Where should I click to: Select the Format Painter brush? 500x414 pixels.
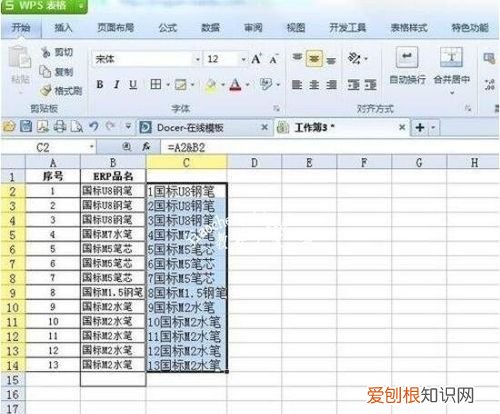coord(61,91)
